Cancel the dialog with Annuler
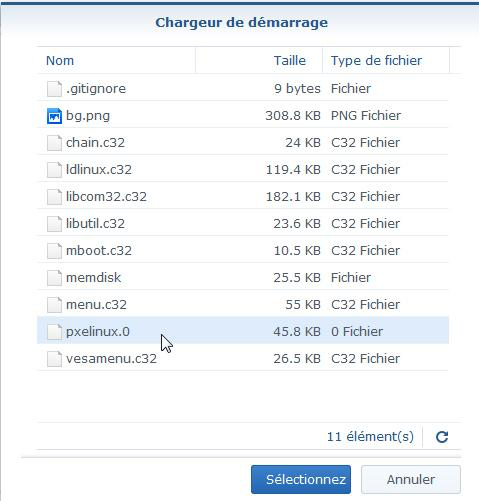This screenshot has width=479, height=501. click(x=411, y=479)
